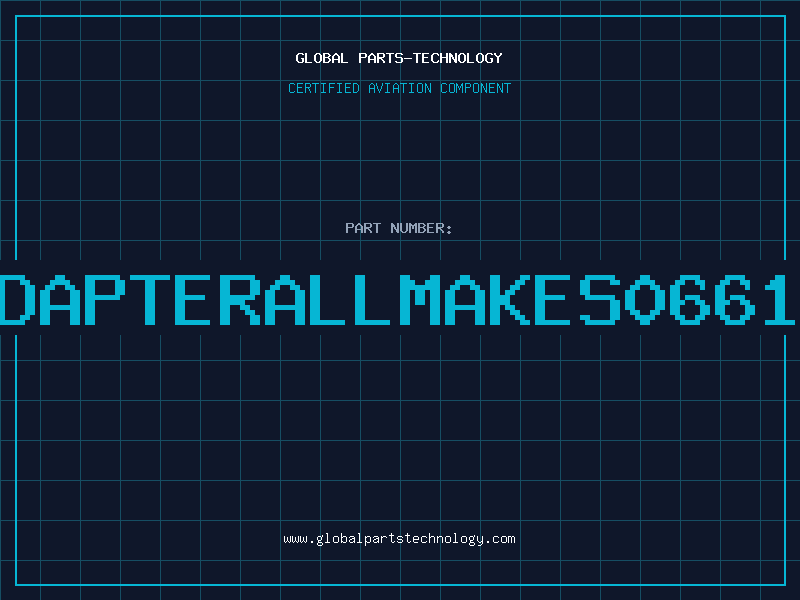Click the final digit 1 in the part number
Screen dimensions: 800x600
click(x=780, y=300)
